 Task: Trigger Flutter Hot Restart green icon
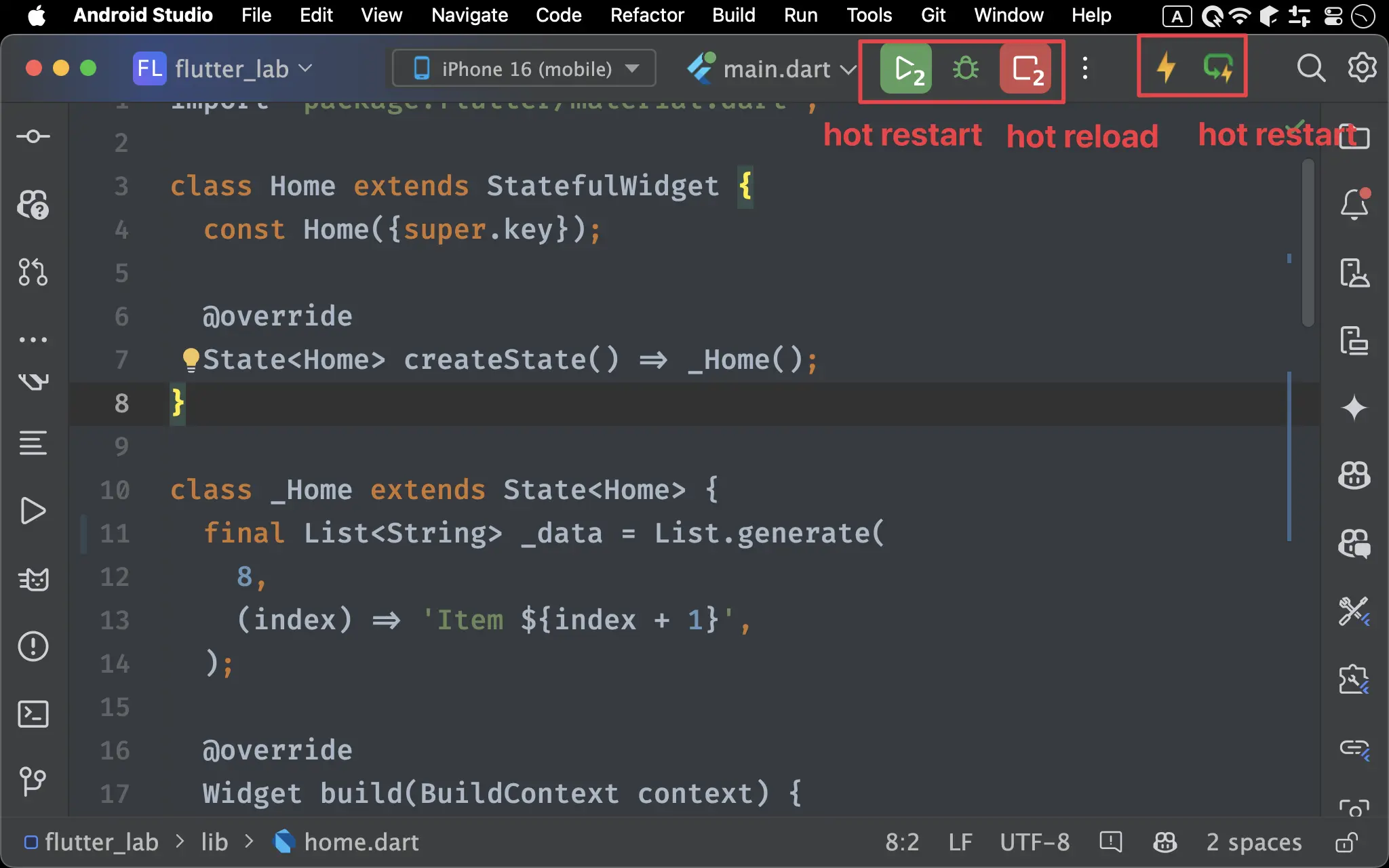pos(1218,67)
